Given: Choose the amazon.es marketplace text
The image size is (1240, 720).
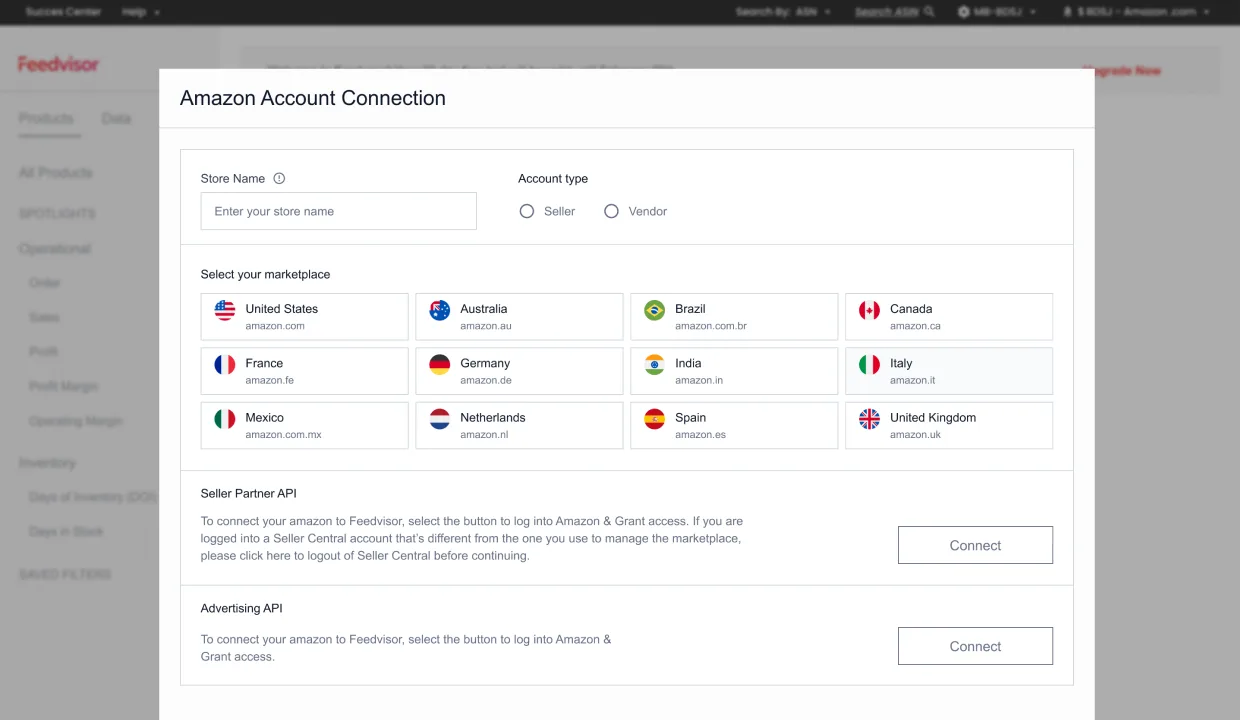Looking at the screenshot, I should [700, 435].
